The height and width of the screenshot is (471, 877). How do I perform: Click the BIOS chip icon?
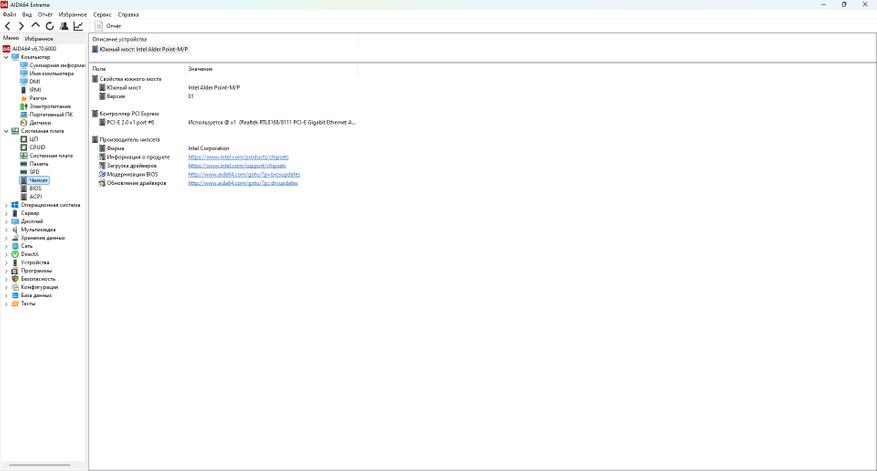(x=23, y=189)
